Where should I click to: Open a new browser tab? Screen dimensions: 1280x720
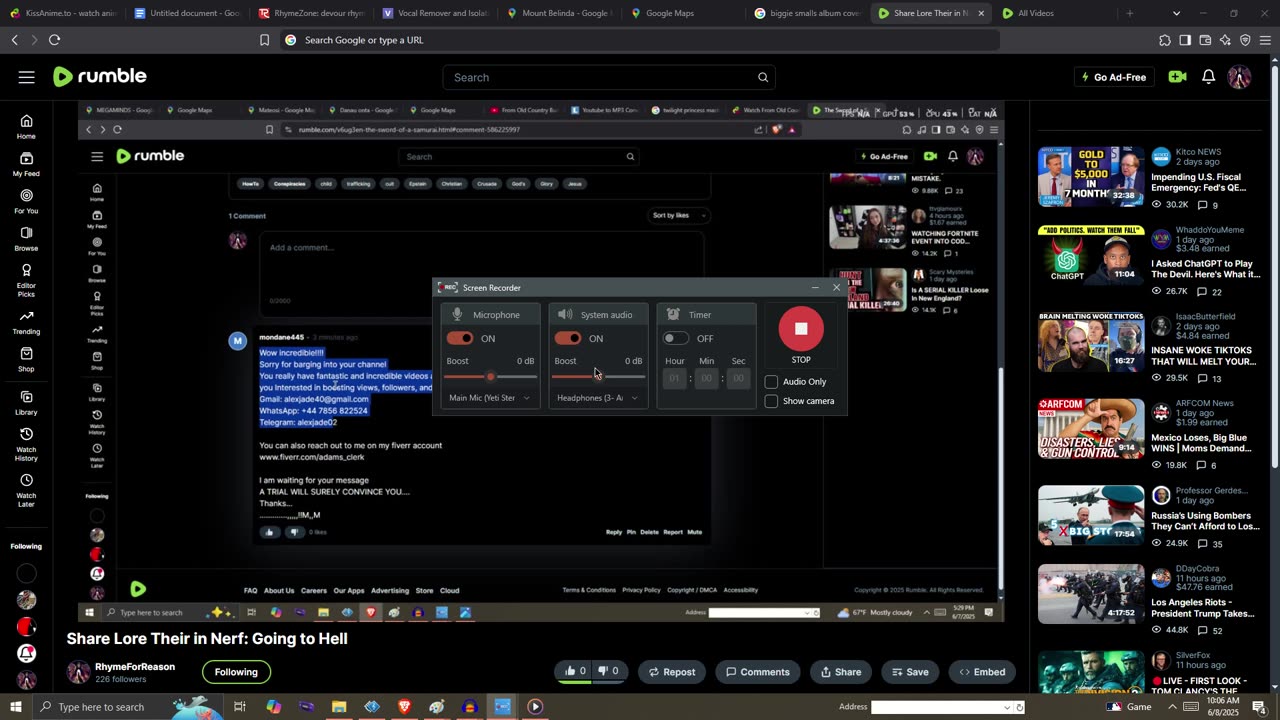click(1130, 13)
